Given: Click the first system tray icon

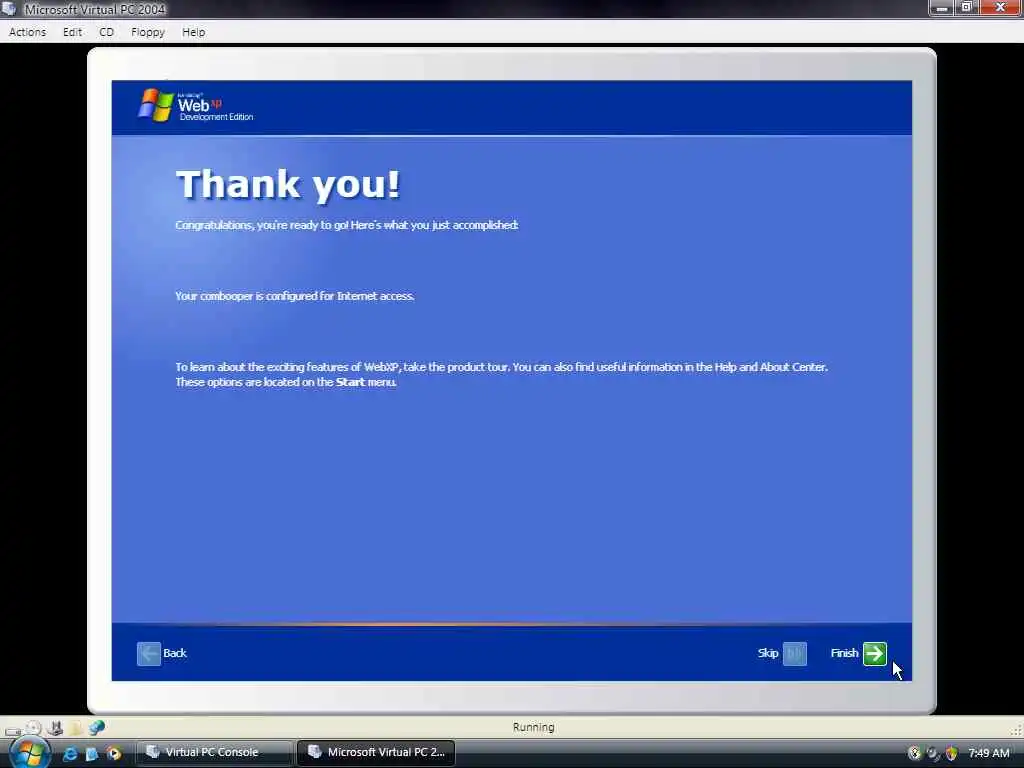Looking at the screenshot, I should 915,754.
